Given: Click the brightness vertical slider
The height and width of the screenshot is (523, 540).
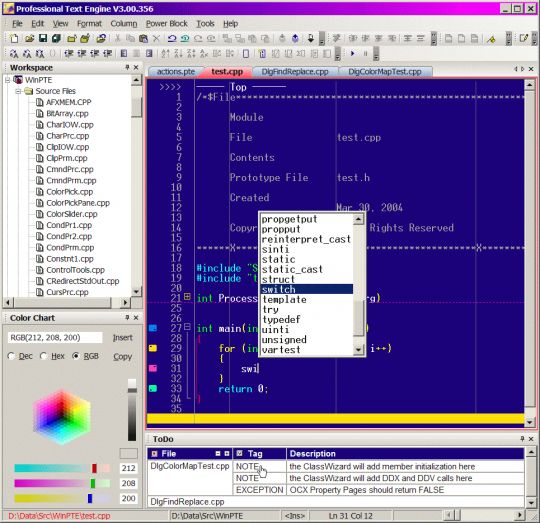Looking at the screenshot, I should 132,410.
